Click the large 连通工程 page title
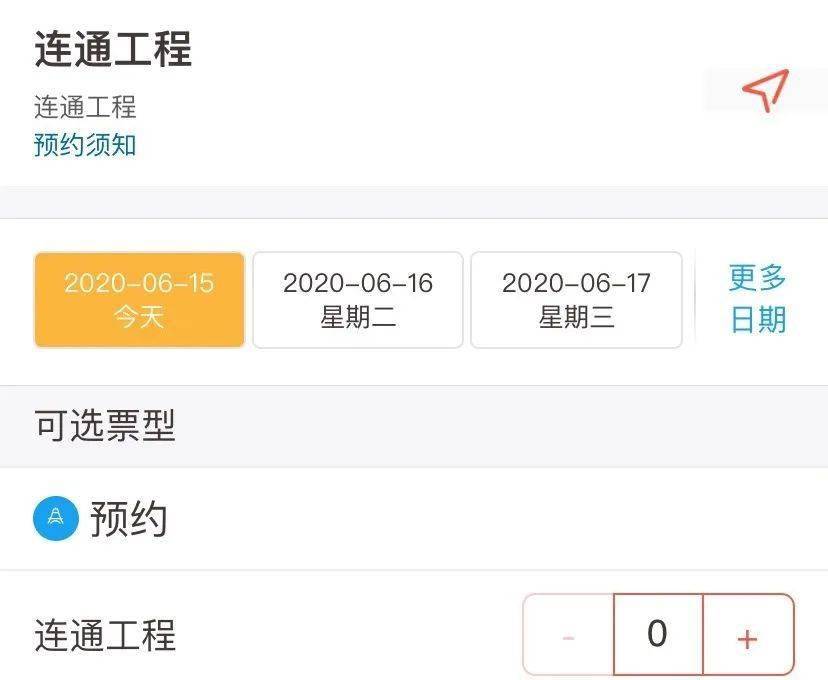828x680 pixels. click(113, 49)
